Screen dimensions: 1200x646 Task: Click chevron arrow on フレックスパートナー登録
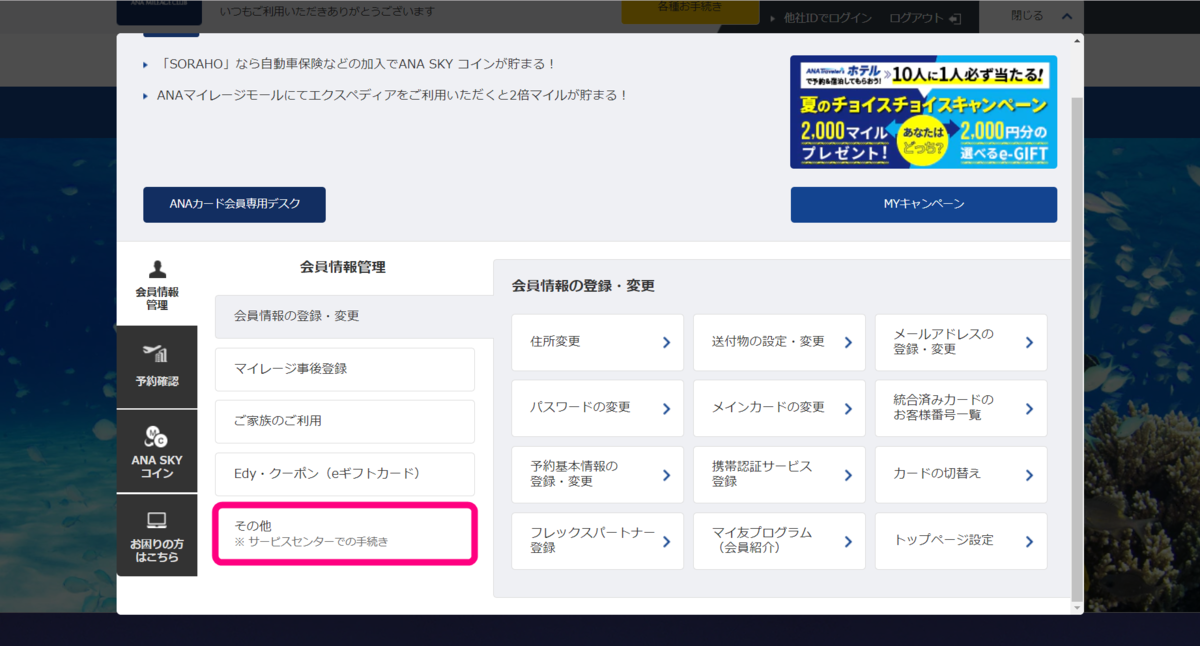click(x=666, y=542)
